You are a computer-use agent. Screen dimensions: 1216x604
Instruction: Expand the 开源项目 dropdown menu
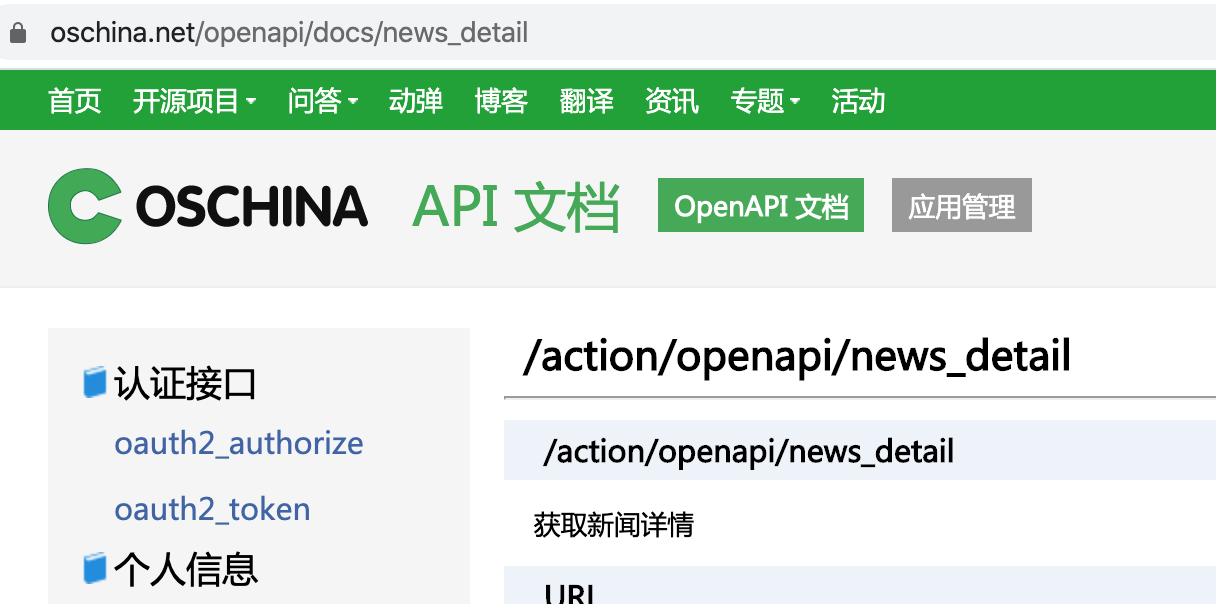pyautogui.click(x=195, y=101)
